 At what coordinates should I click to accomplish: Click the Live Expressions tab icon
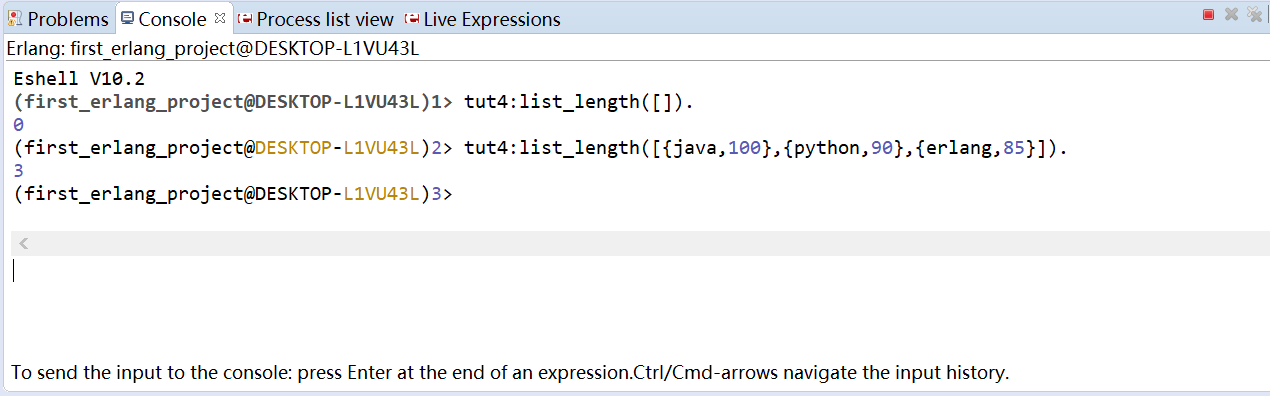click(x=412, y=19)
